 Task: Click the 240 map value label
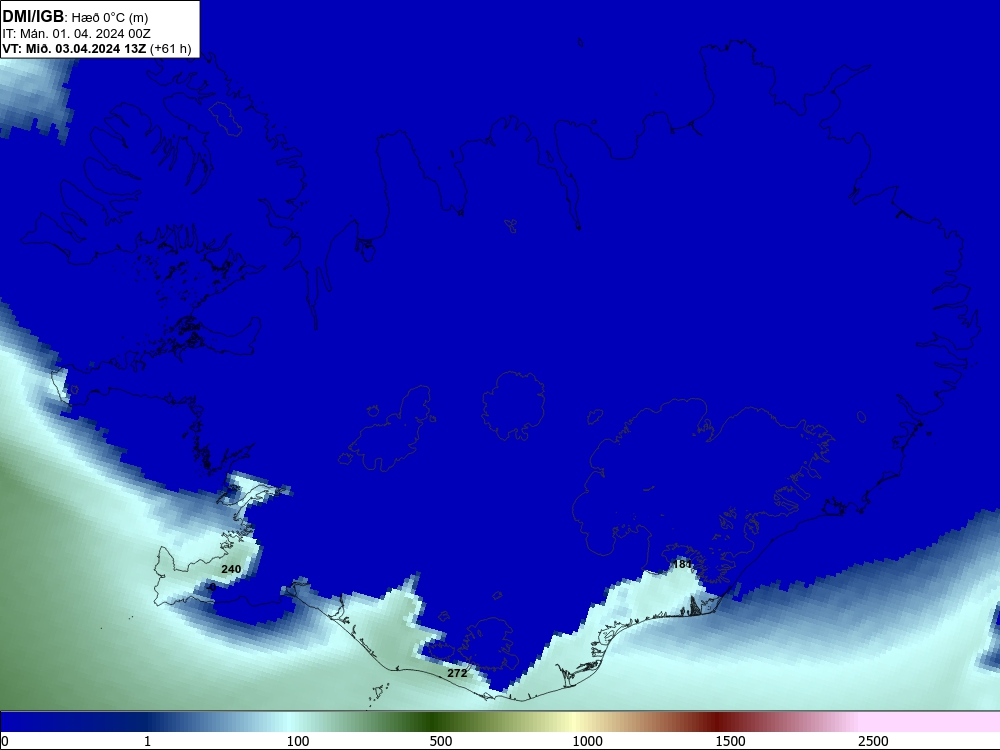(231, 569)
